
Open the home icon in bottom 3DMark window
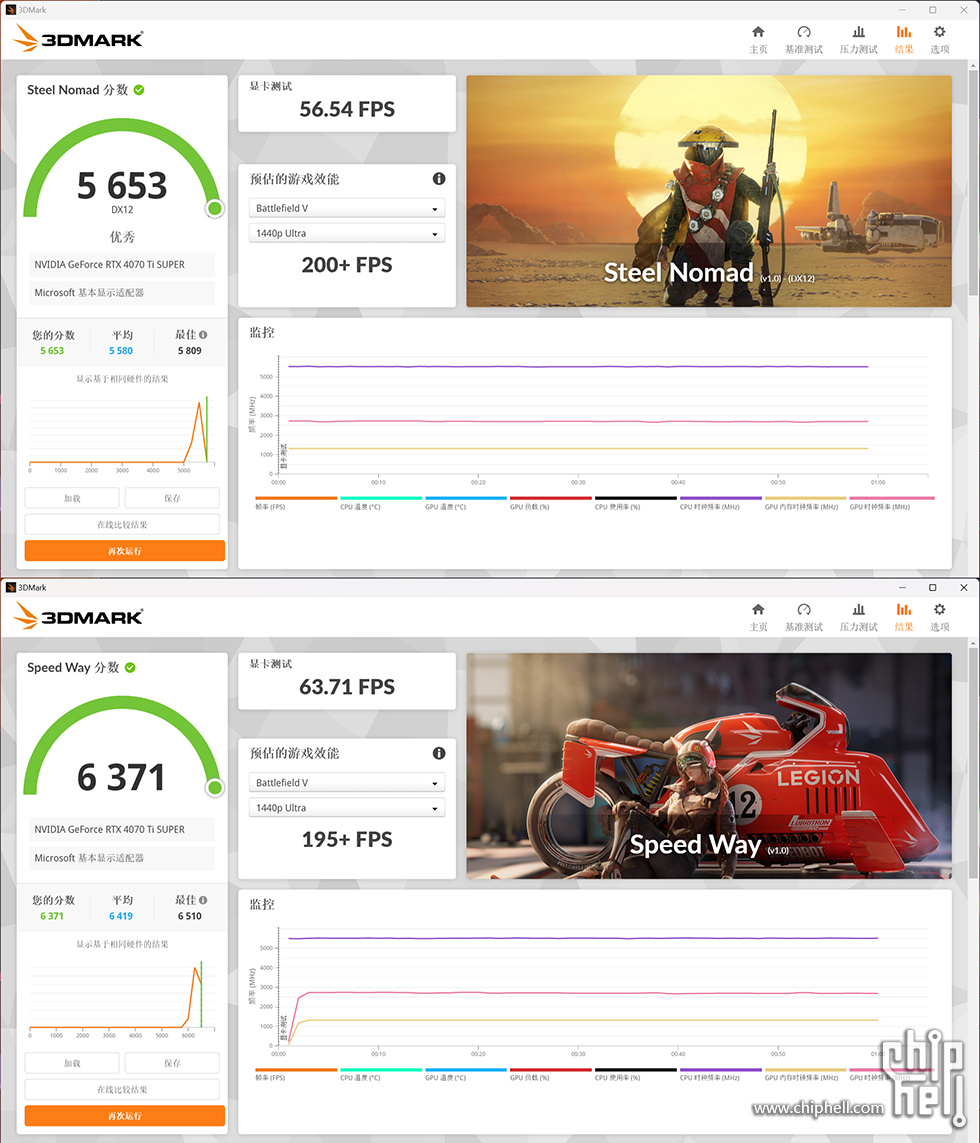click(758, 609)
